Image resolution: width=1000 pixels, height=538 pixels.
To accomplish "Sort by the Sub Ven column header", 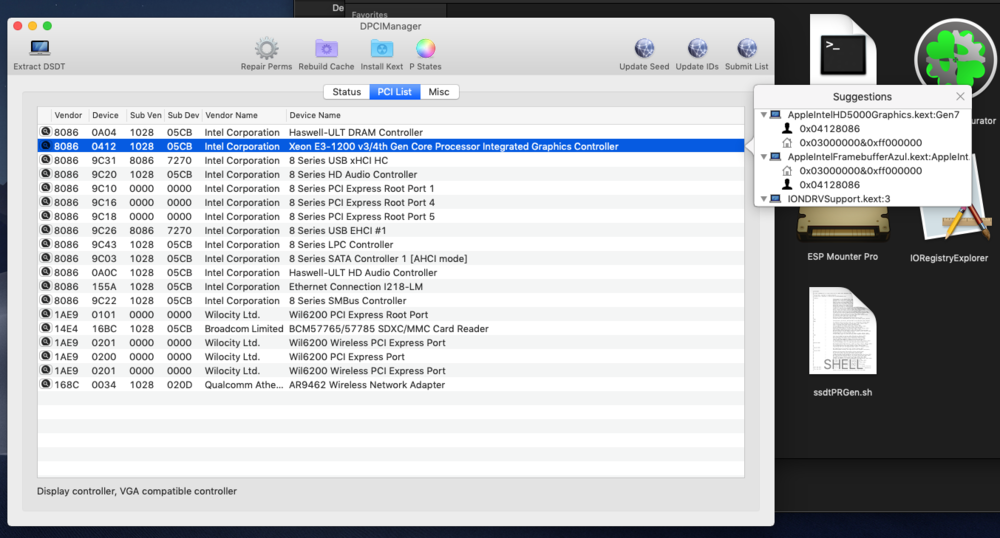I will pos(145,115).
